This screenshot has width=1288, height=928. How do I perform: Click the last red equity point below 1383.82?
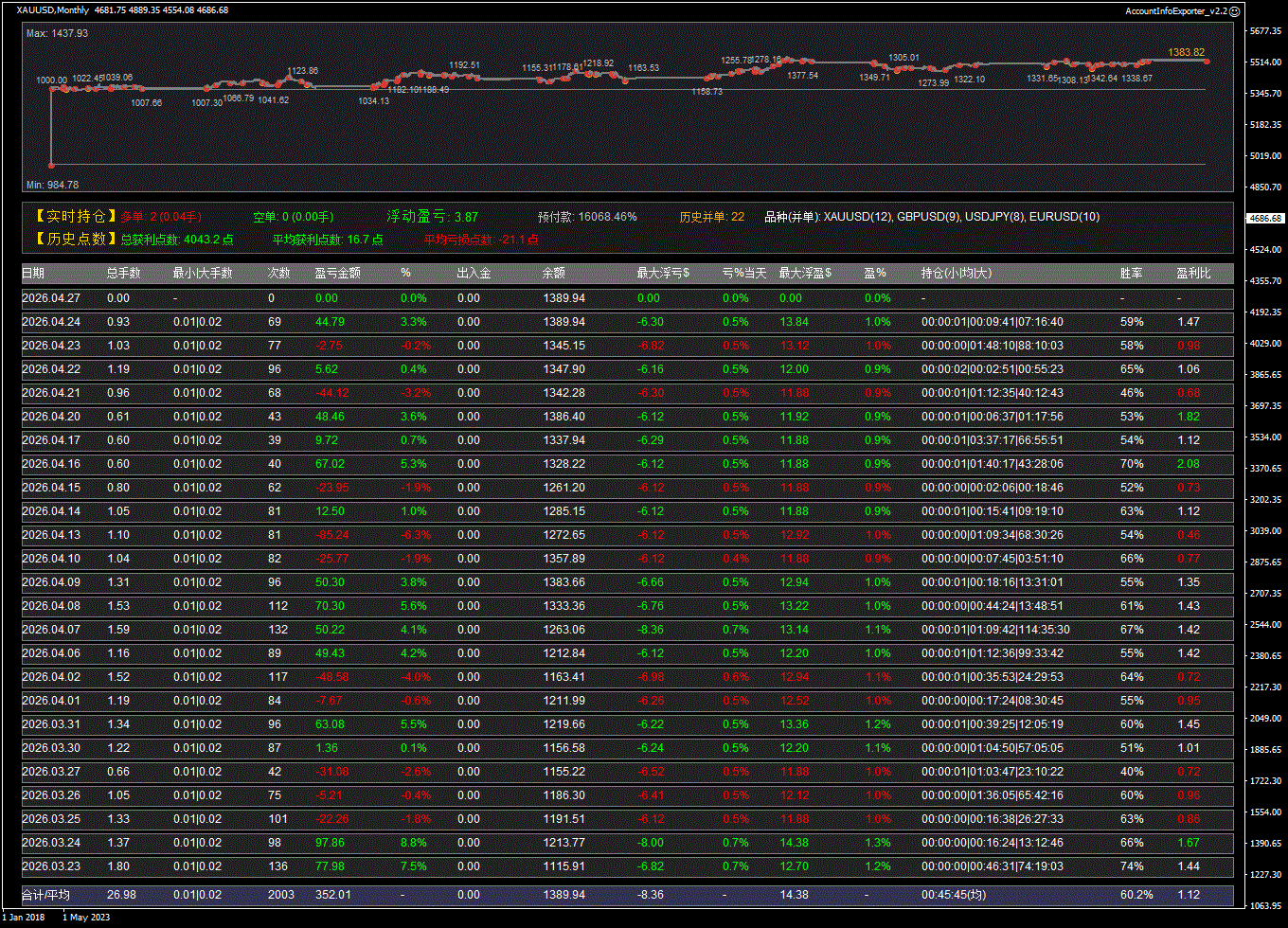click(x=1207, y=62)
